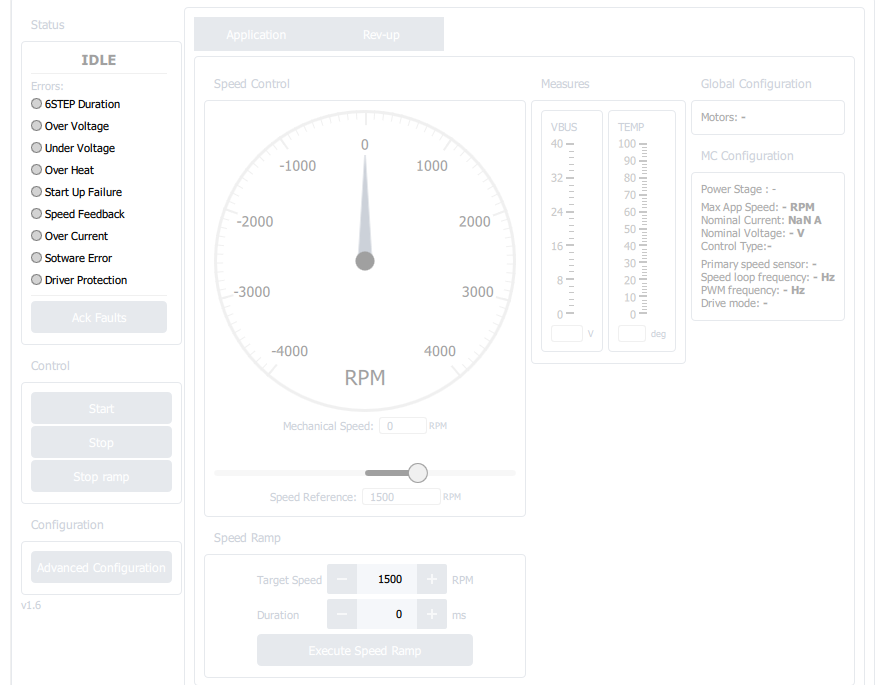
Task: Increase Target Speed with plus button
Action: click(432, 579)
